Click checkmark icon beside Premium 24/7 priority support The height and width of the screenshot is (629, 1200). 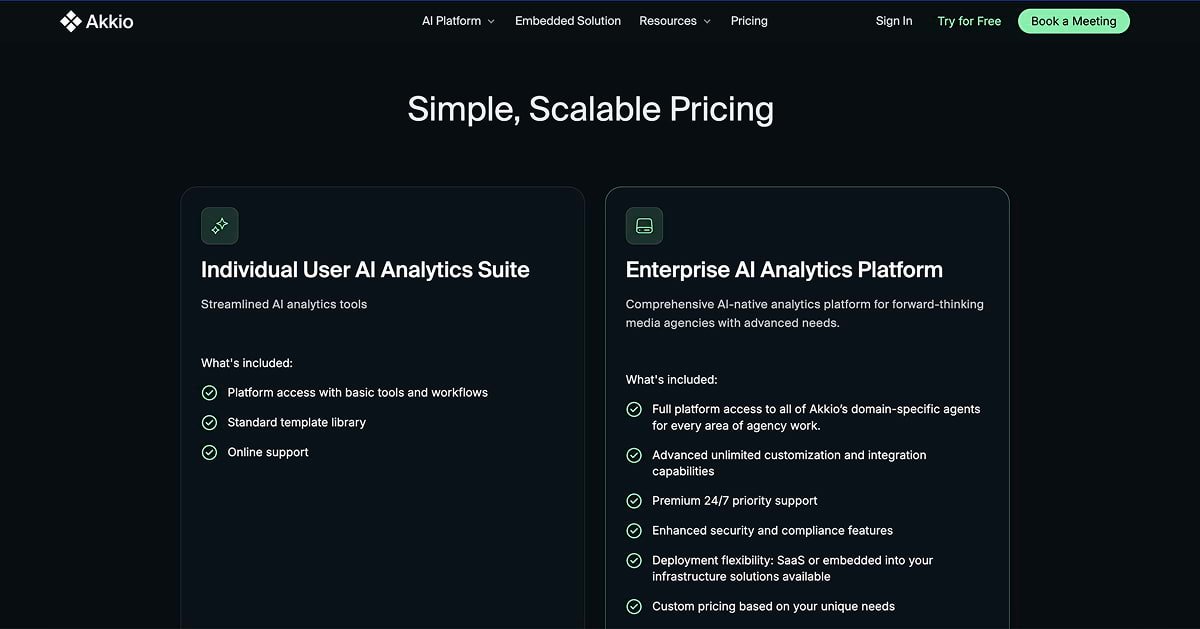634,501
